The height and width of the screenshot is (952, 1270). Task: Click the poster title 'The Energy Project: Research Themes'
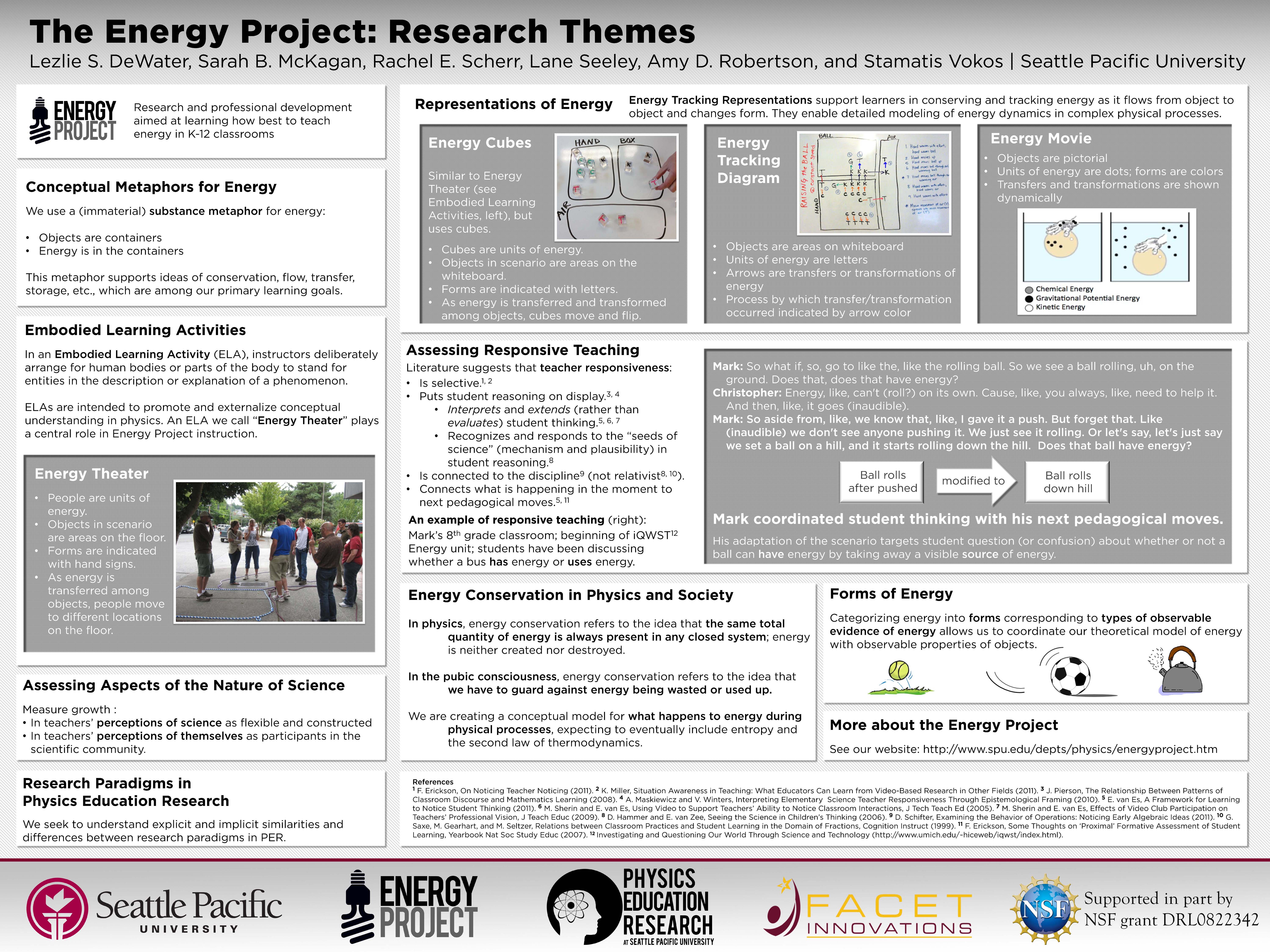click(x=362, y=32)
